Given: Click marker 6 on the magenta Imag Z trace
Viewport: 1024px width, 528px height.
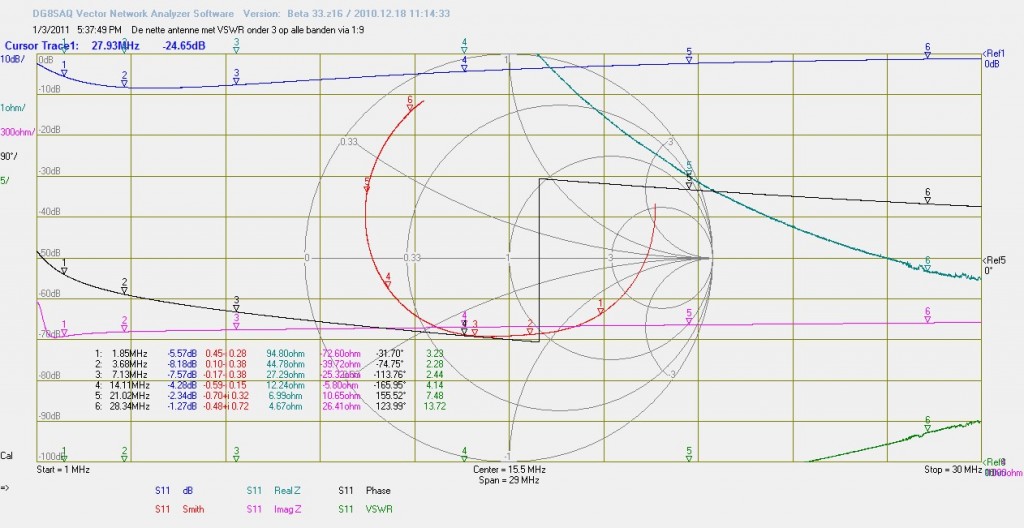Looking at the screenshot, I should (927, 316).
